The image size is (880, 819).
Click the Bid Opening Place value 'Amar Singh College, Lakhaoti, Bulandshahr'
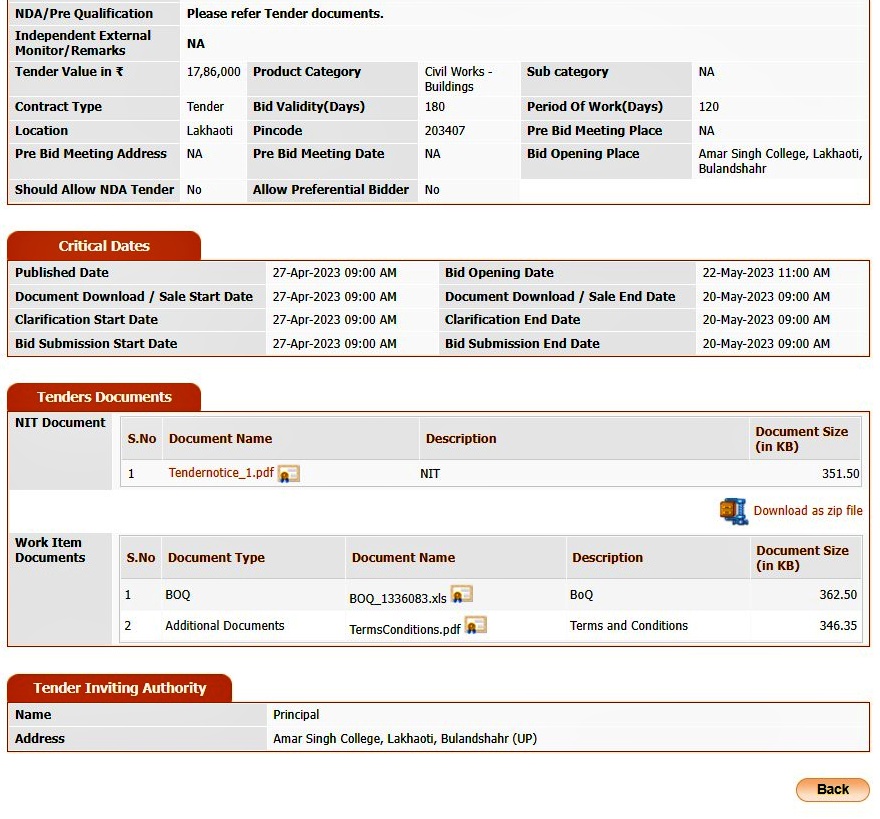tap(780, 161)
